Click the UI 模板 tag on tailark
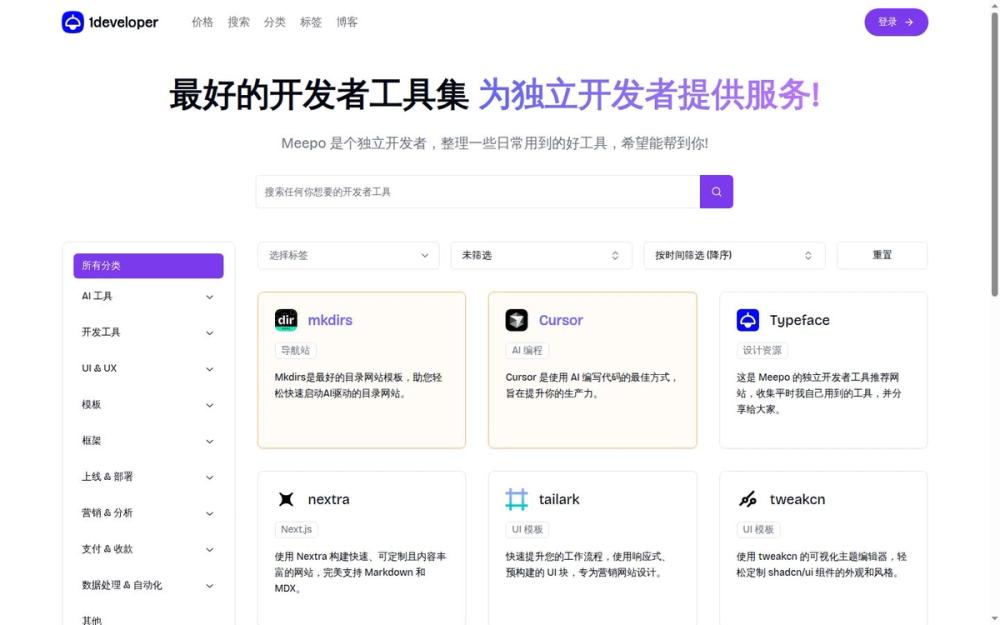Viewport: 1000px width, 625px height. click(x=527, y=529)
